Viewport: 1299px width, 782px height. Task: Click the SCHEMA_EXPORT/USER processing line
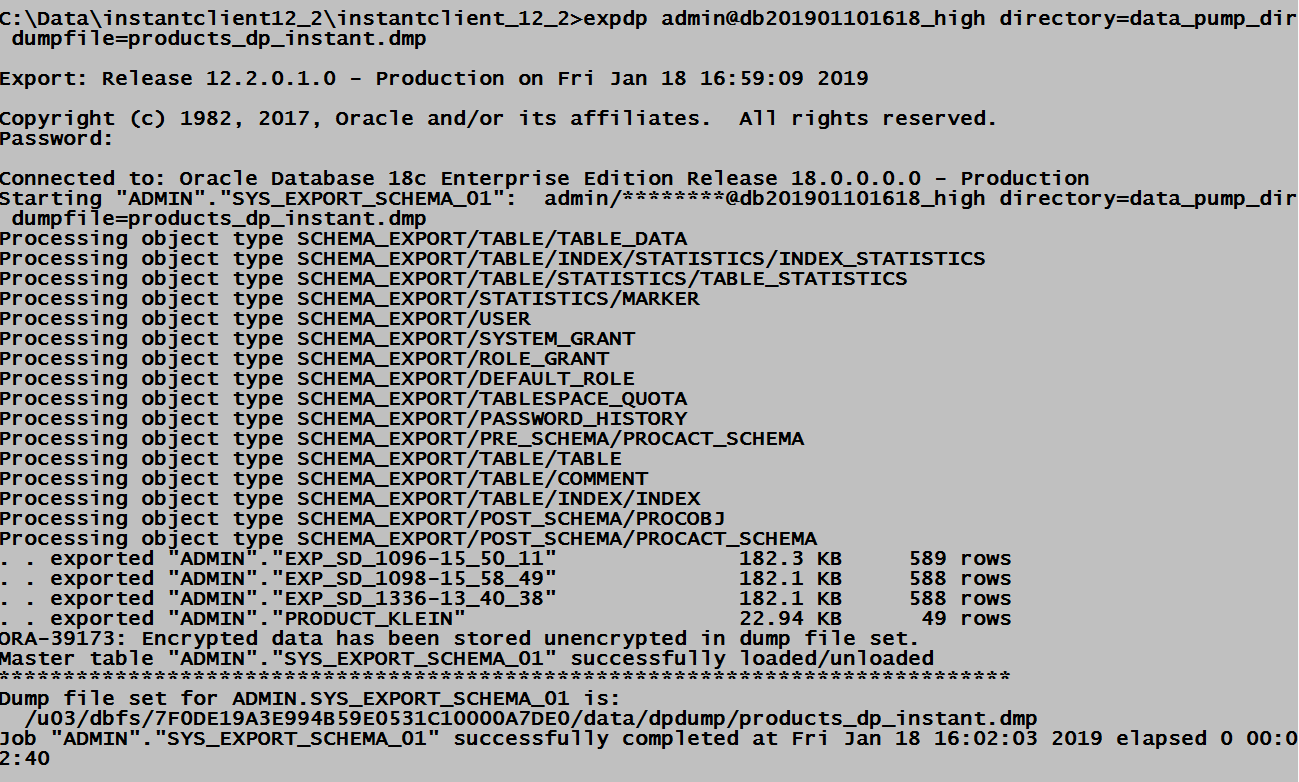(x=265, y=319)
